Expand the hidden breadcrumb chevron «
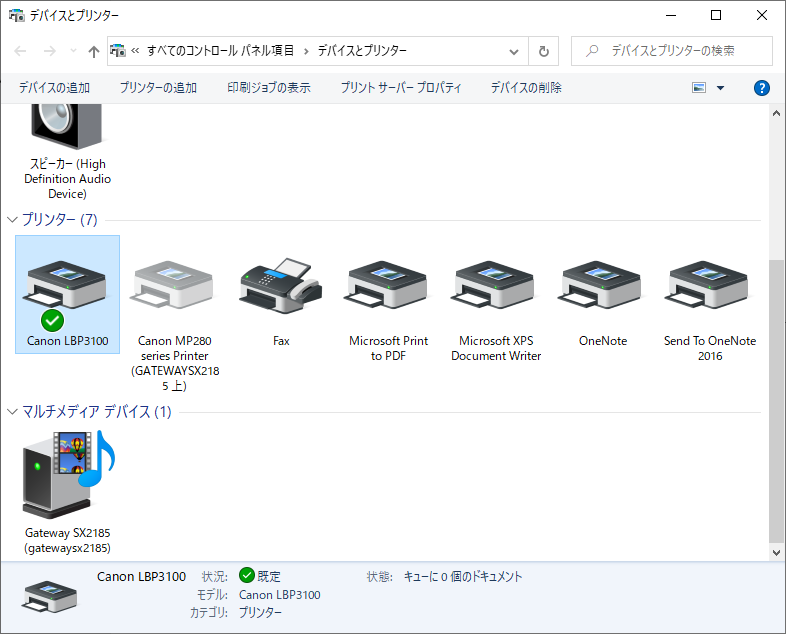786x634 pixels. pyautogui.click(x=135, y=51)
